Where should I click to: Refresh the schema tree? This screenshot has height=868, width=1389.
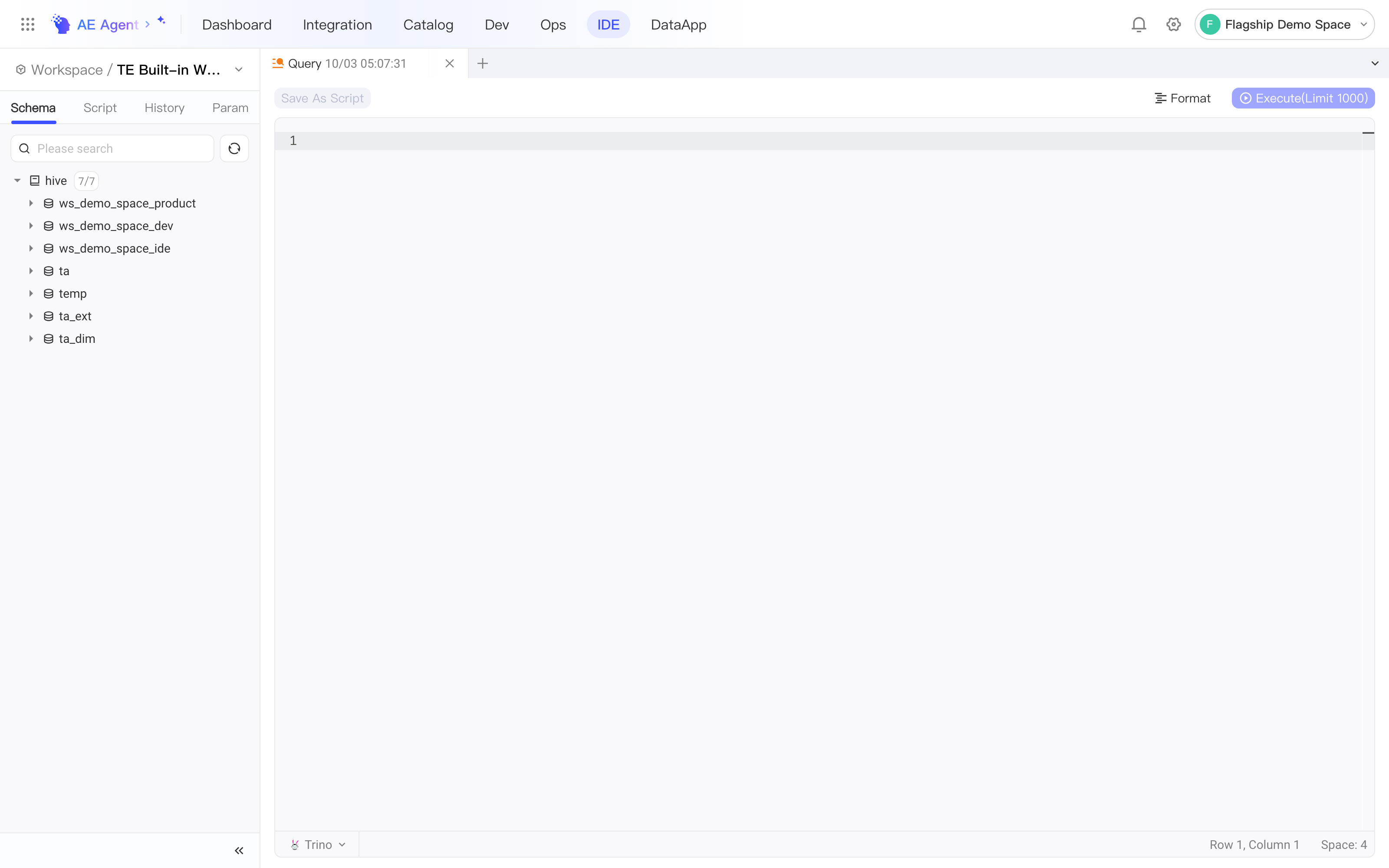[x=234, y=149]
